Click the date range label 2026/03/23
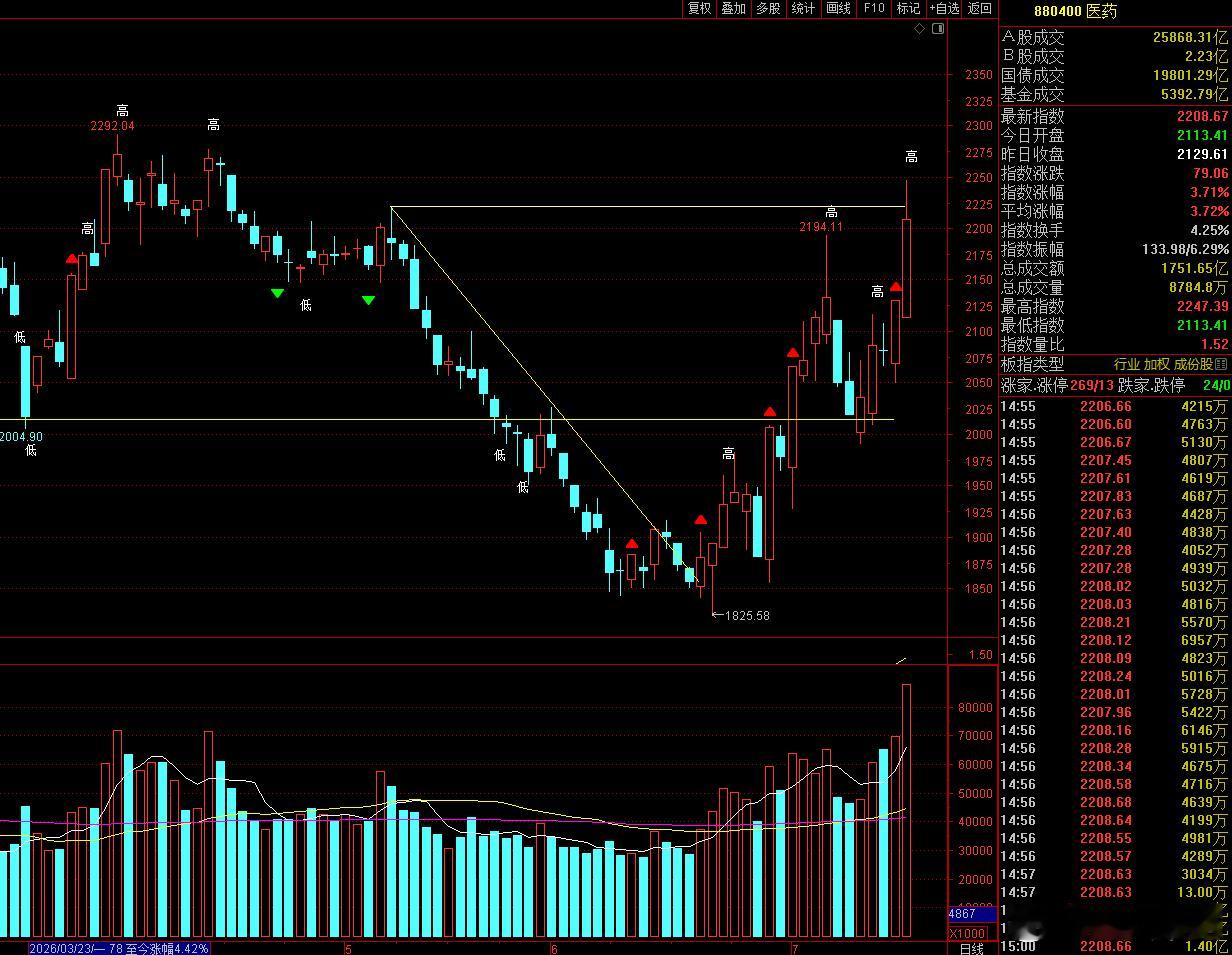Screen dimensions: 1232x955 [x=118, y=948]
